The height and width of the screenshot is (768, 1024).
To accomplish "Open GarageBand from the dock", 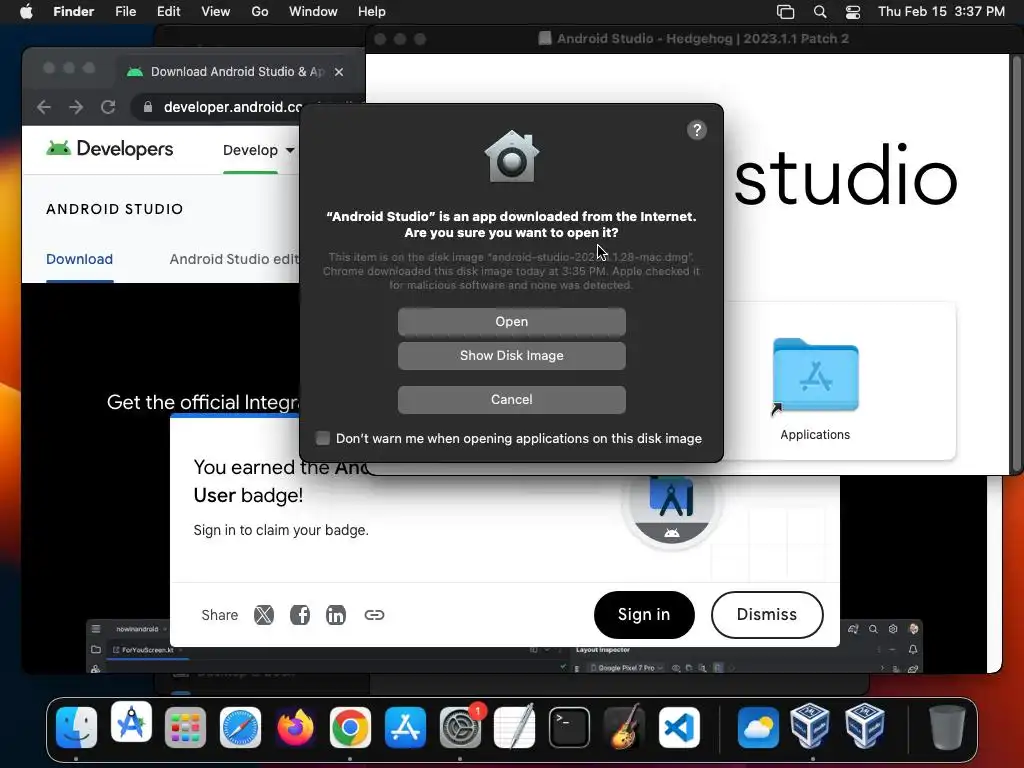I will click(x=624, y=727).
